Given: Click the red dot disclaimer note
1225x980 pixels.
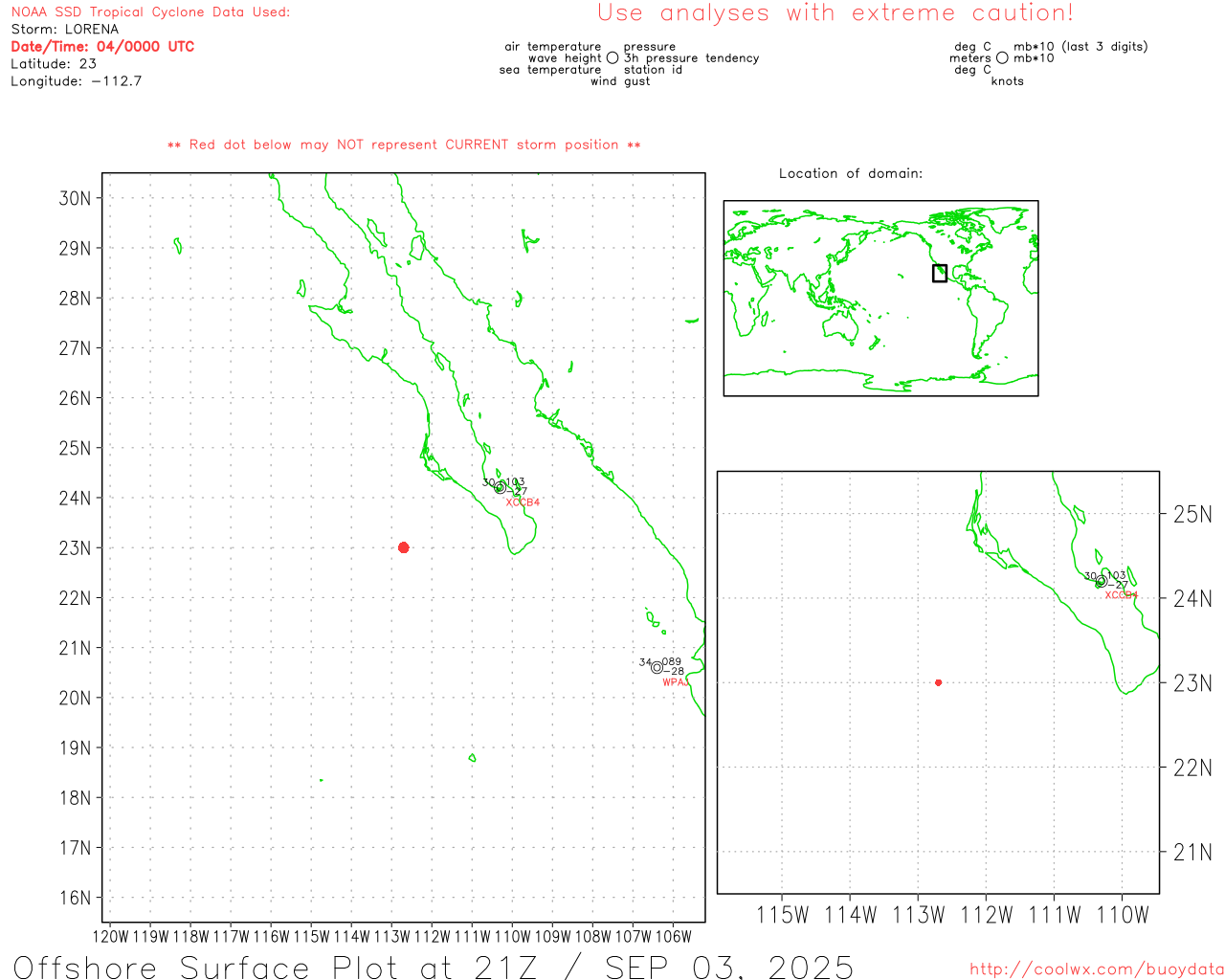Looking at the screenshot, I should coord(404,145).
